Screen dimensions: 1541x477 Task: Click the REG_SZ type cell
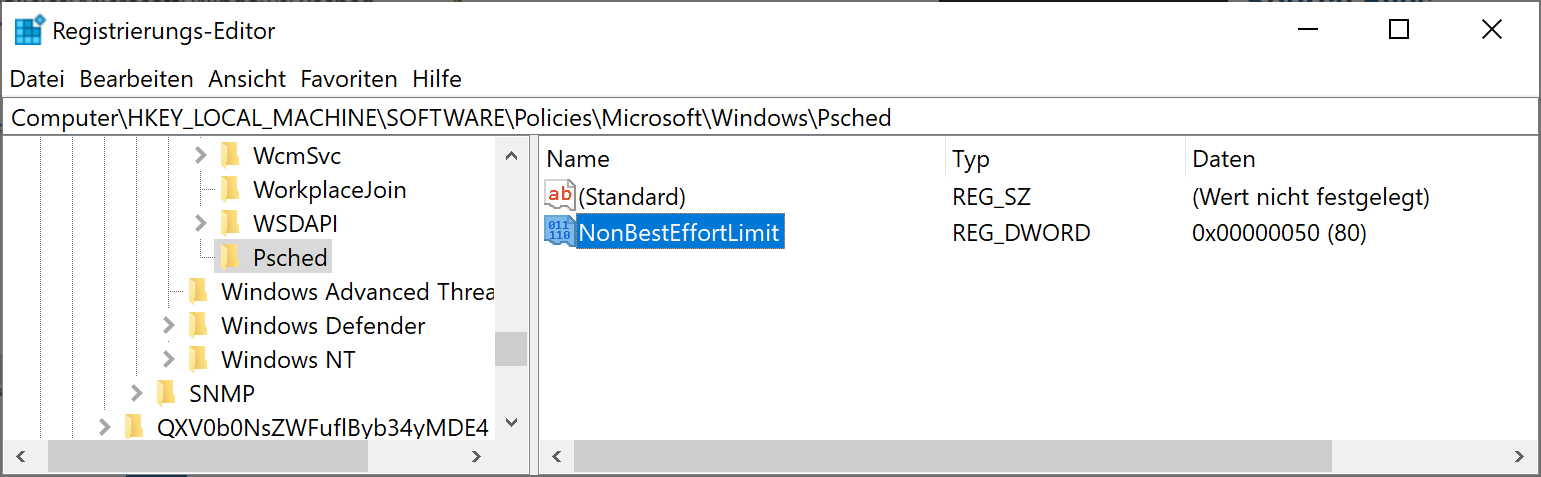click(x=991, y=197)
